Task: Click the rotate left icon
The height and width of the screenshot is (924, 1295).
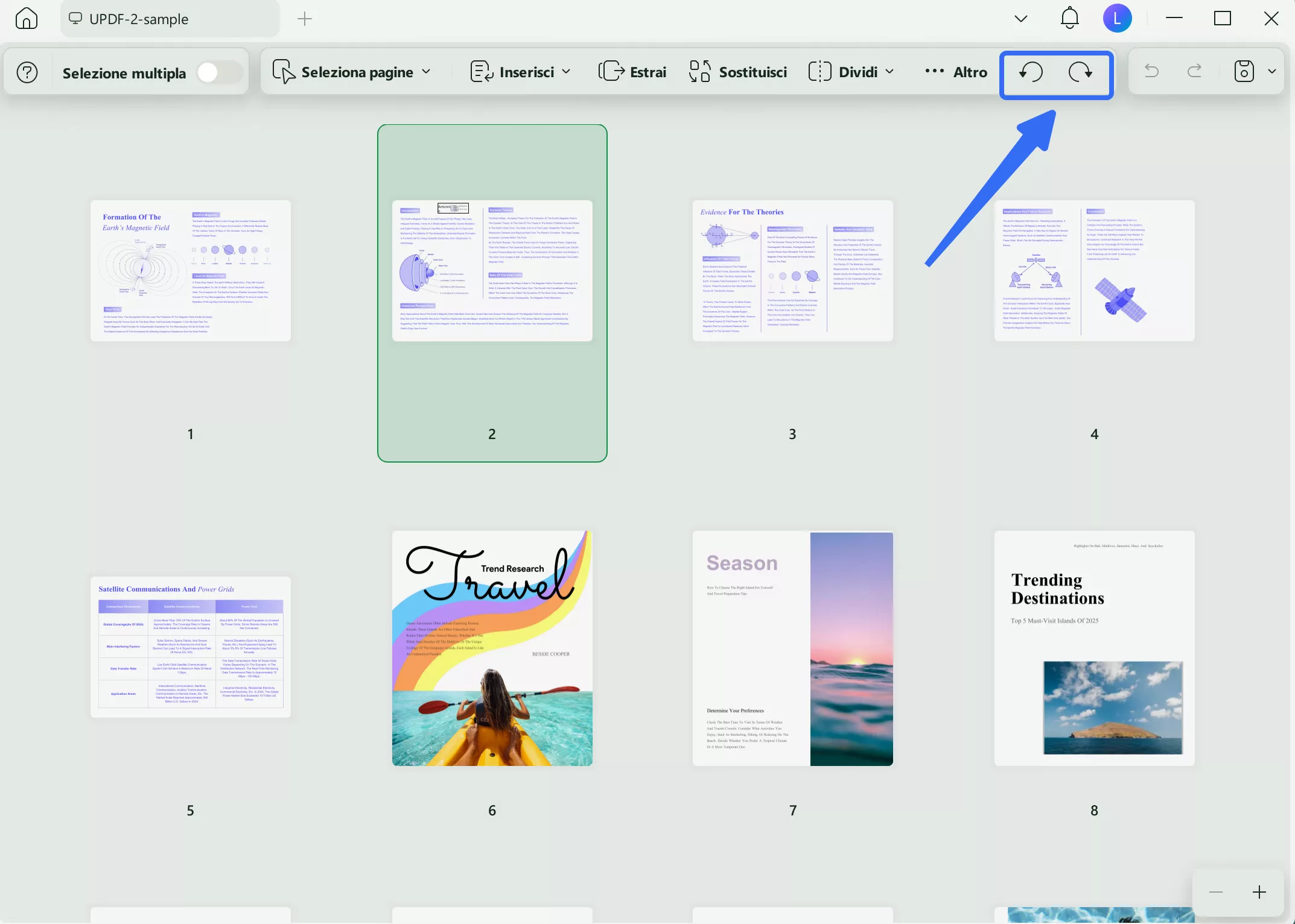Action: (x=1030, y=72)
